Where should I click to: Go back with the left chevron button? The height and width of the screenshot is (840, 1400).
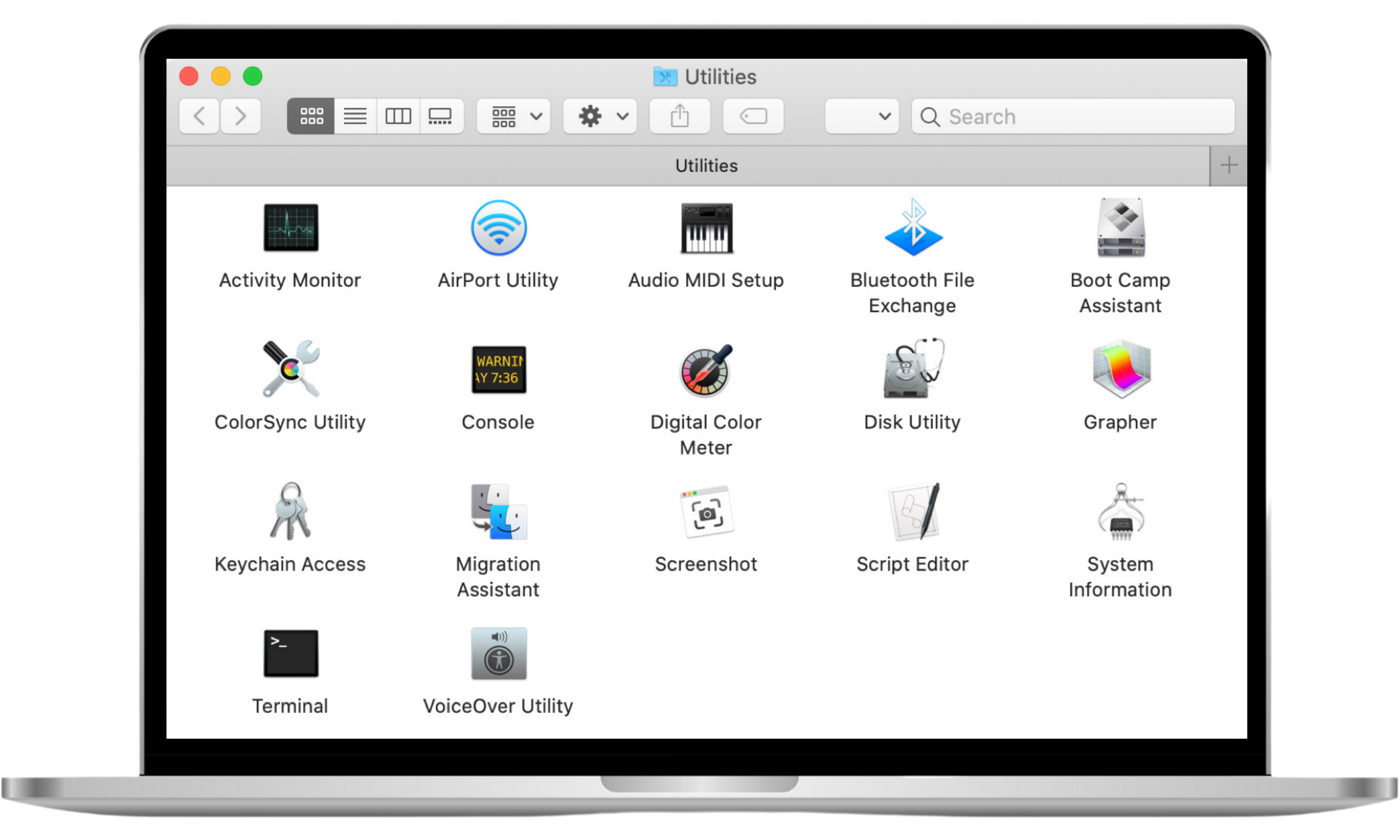199,116
